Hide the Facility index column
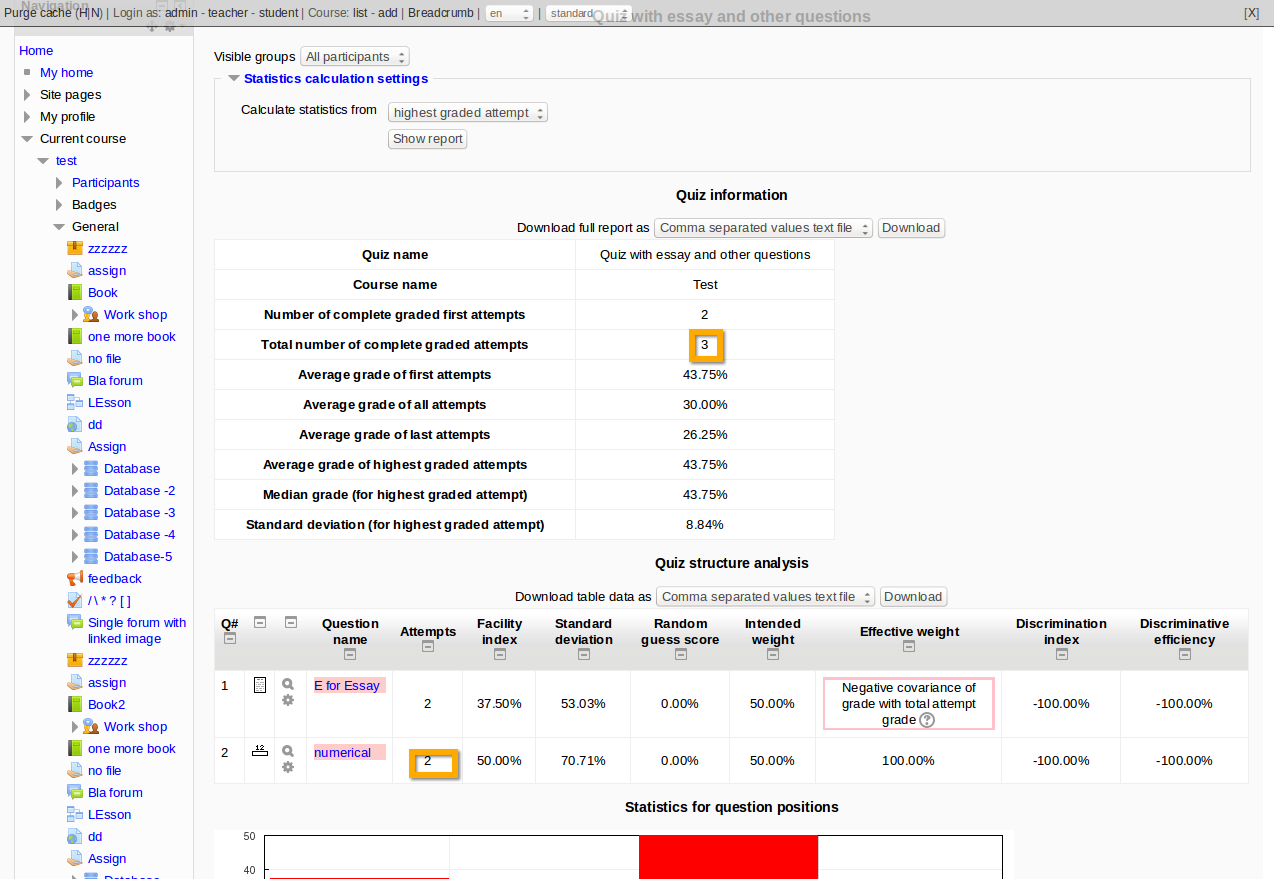The width and height of the screenshot is (1274, 879). [x=499, y=654]
